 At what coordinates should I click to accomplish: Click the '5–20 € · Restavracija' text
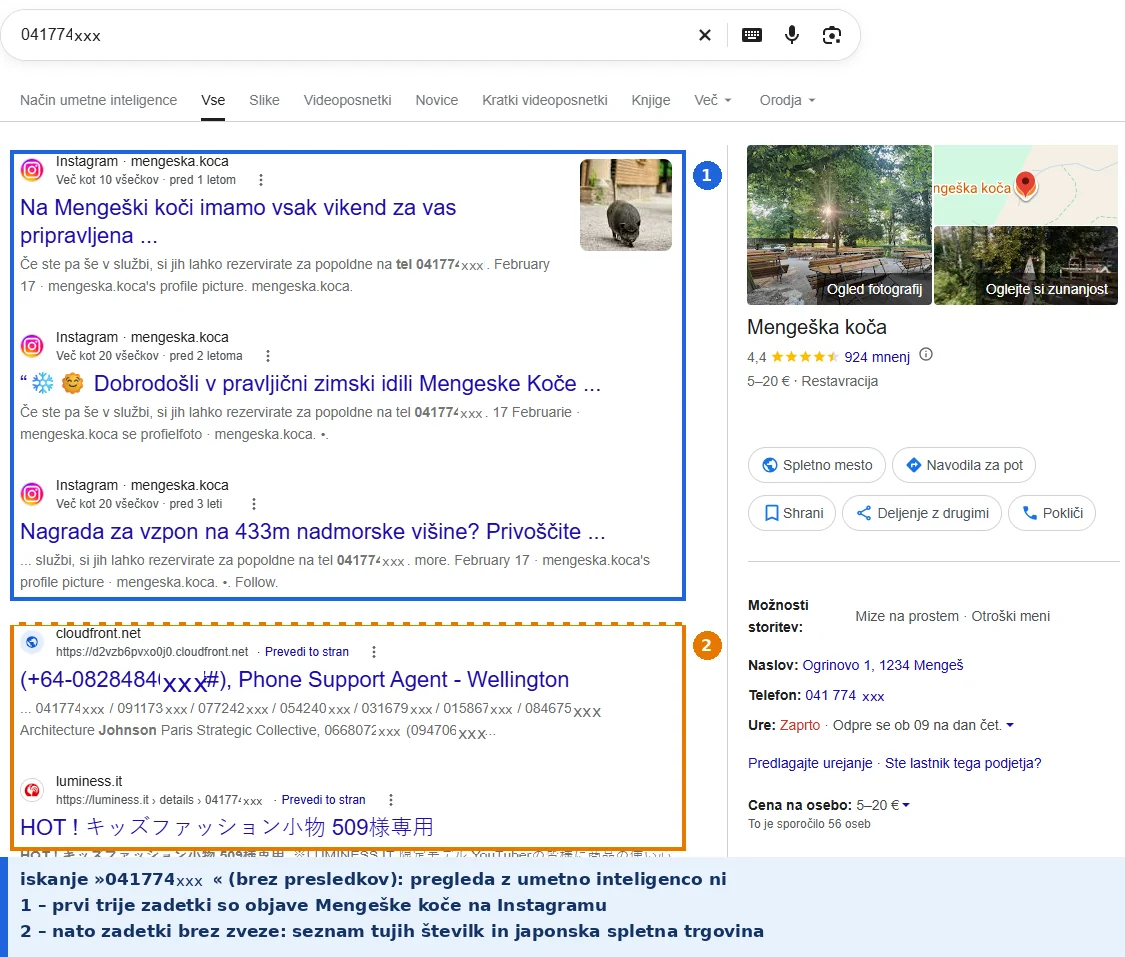(812, 381)
